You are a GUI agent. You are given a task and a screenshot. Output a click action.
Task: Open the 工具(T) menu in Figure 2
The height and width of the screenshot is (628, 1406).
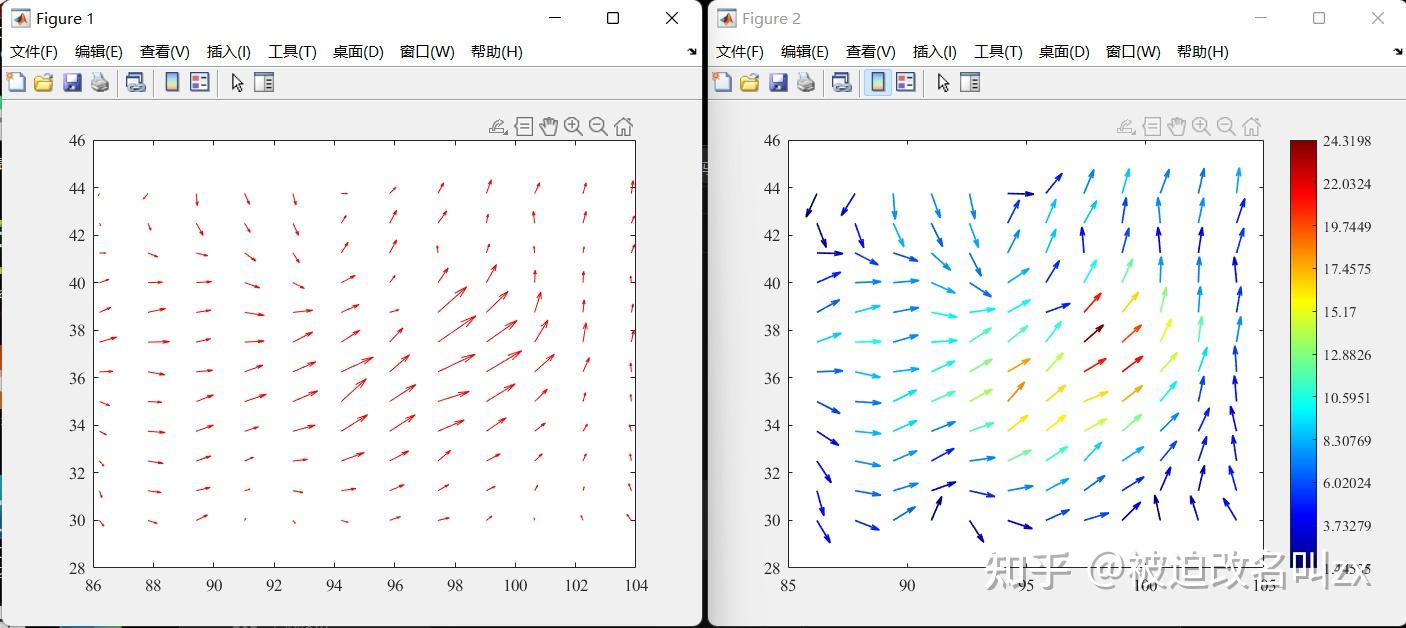tap(997, 51)
